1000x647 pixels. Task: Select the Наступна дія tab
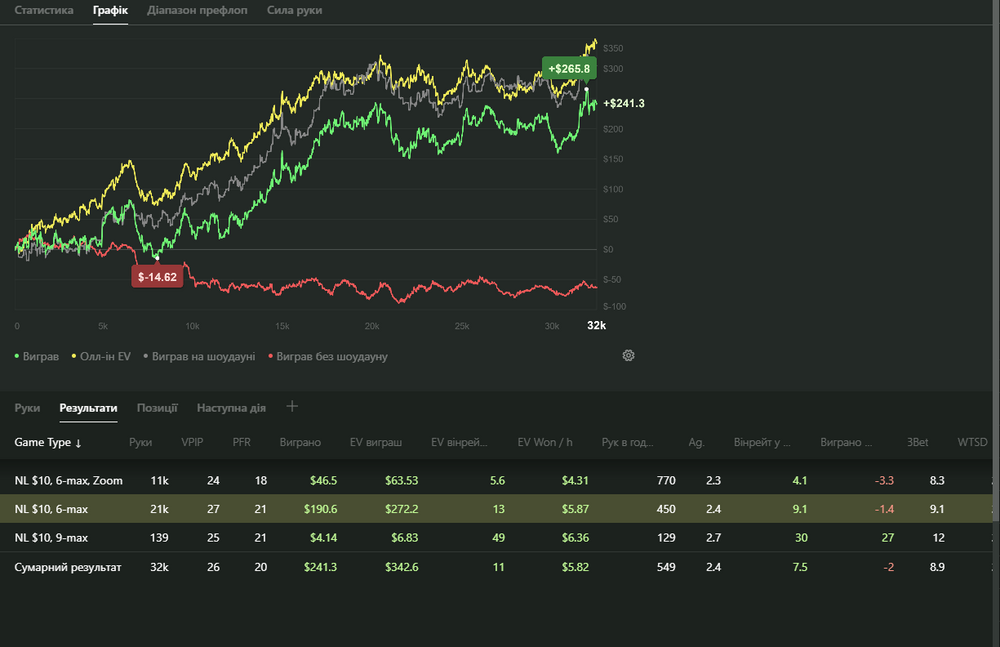pos(231,408)
